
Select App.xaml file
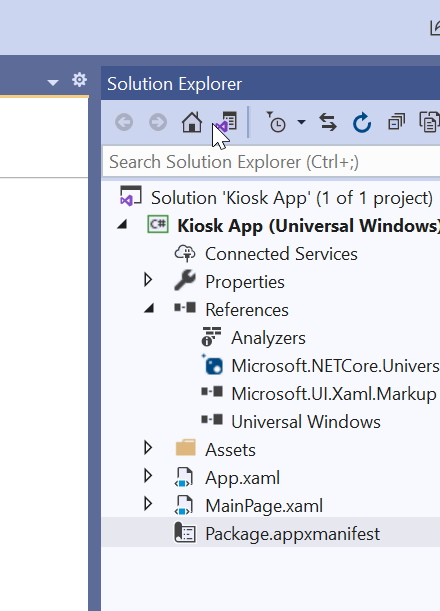pyautogui.click(x=242, y=478)
